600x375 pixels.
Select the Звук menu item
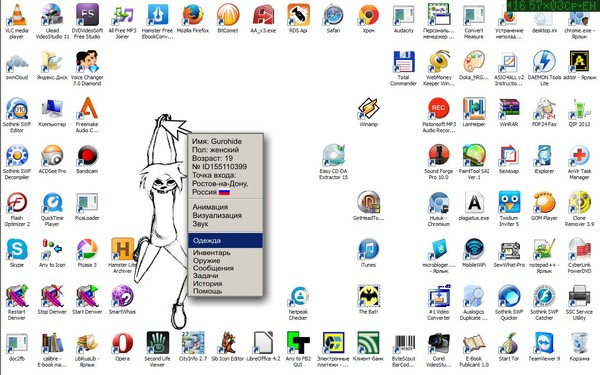tap(200, 224)
